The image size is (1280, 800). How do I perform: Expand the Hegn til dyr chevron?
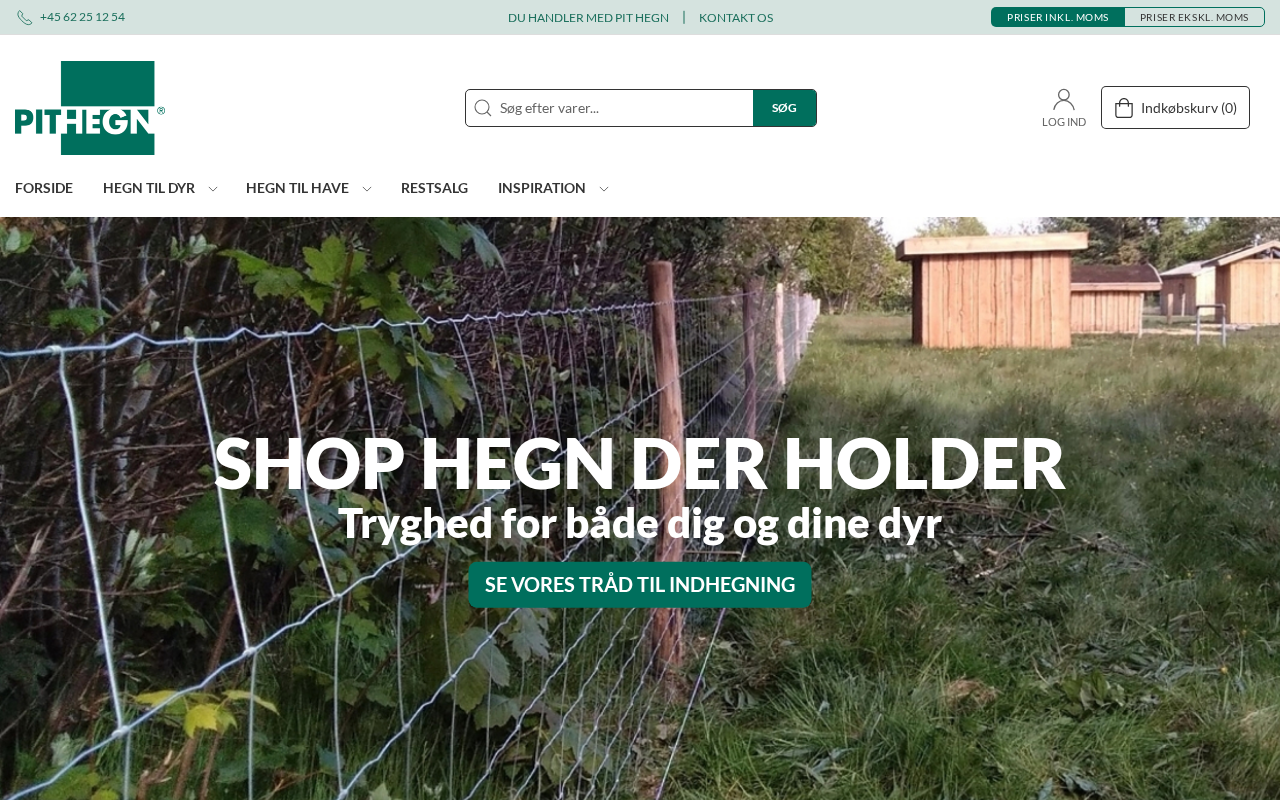coord(212,189)
